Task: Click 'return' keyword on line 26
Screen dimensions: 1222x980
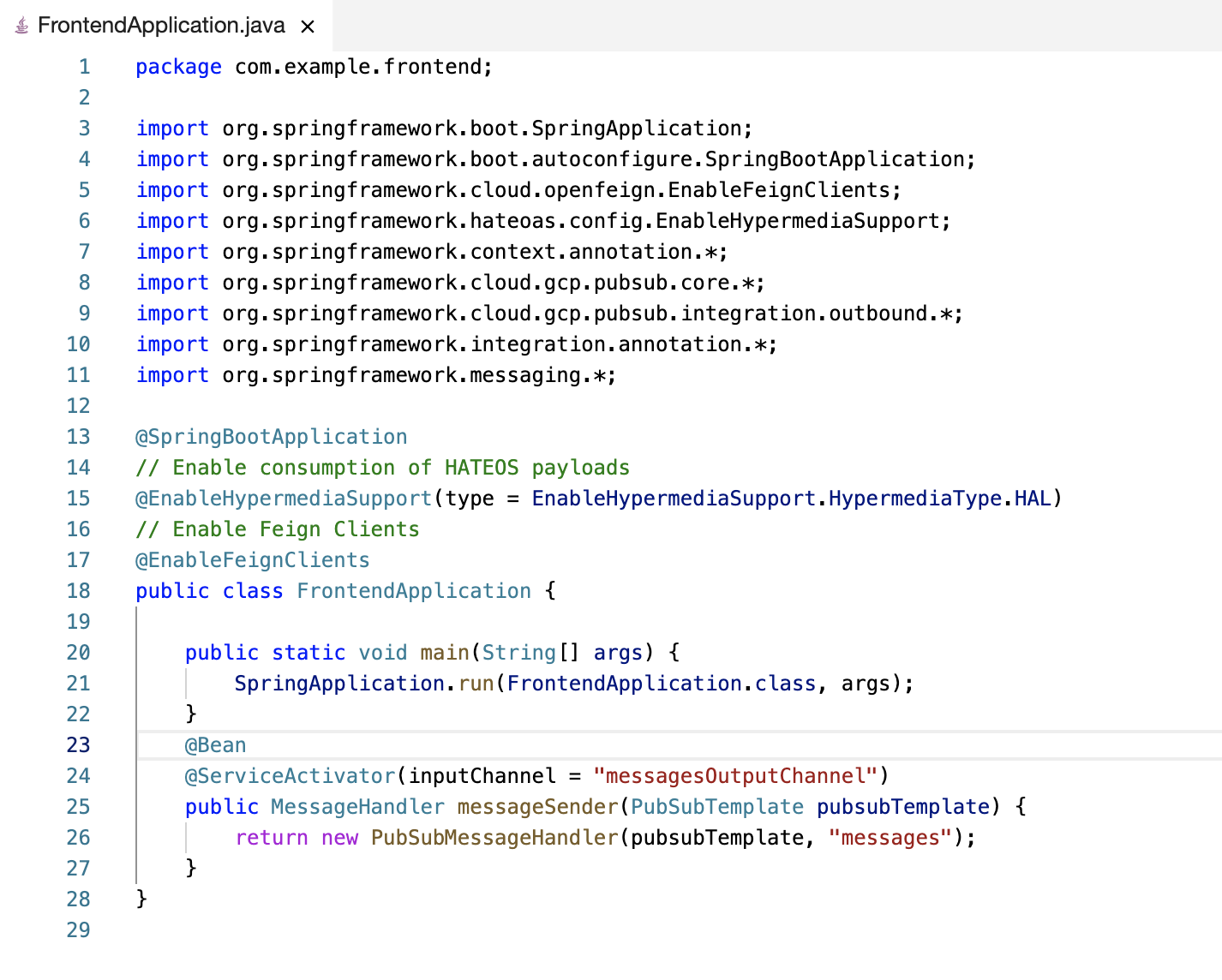Action: (272, 838)
